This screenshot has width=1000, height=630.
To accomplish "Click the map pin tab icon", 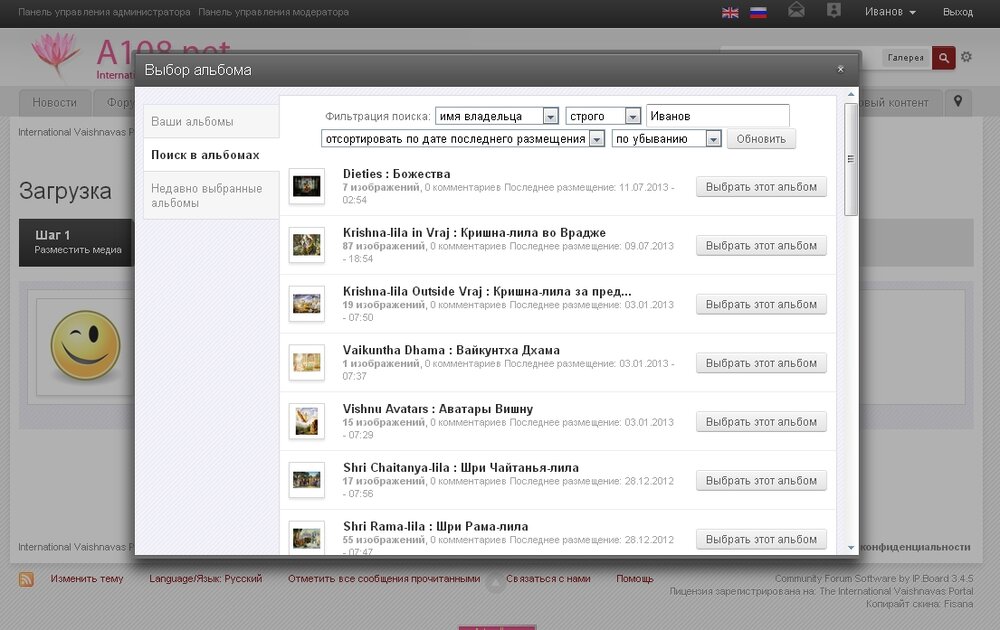I will (958, 102).
